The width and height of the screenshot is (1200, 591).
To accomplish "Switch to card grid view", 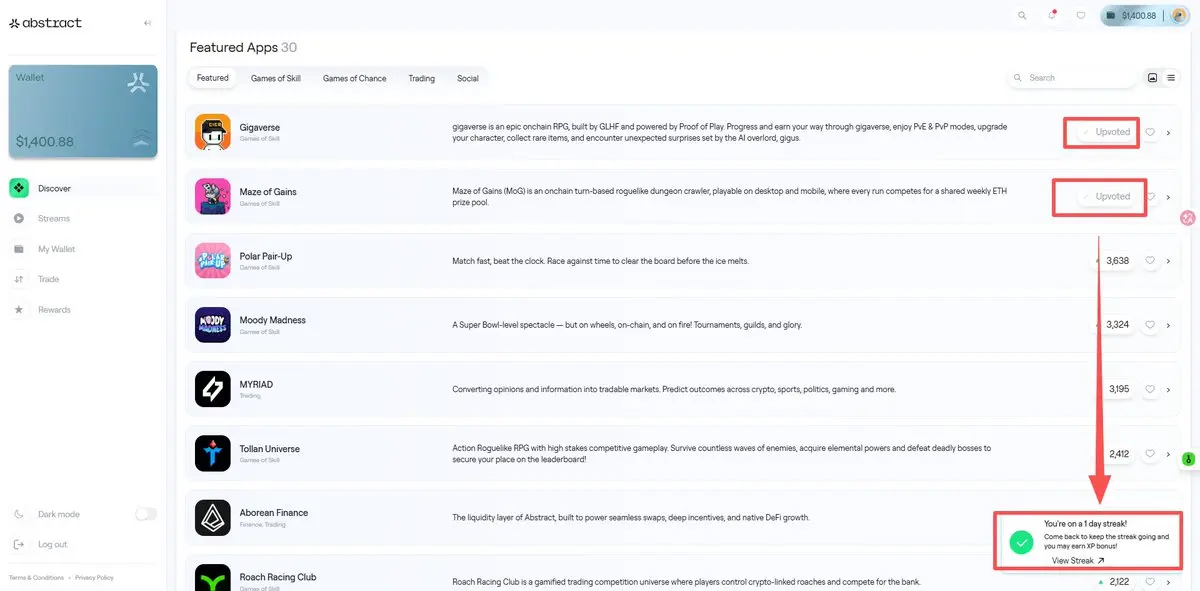I will coord(1152,77).
